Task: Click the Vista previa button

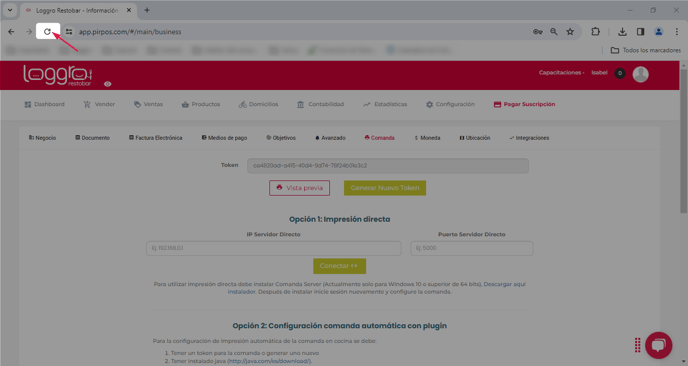Action: coord(299,188)
